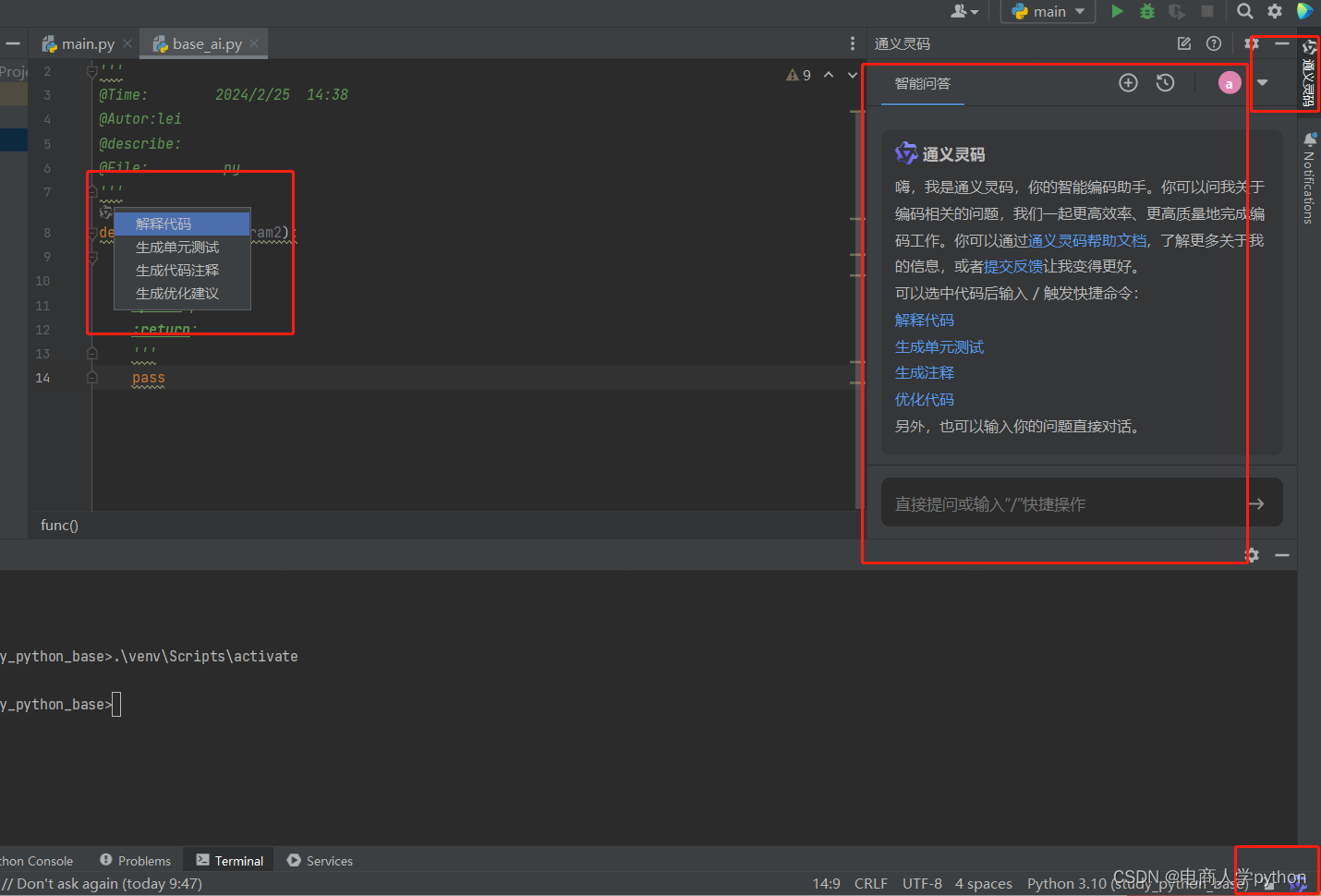The height and width of the screenshot is (896, 1321).
Task: Start debugging with the green bug icon
Action: click(1147, 11)
